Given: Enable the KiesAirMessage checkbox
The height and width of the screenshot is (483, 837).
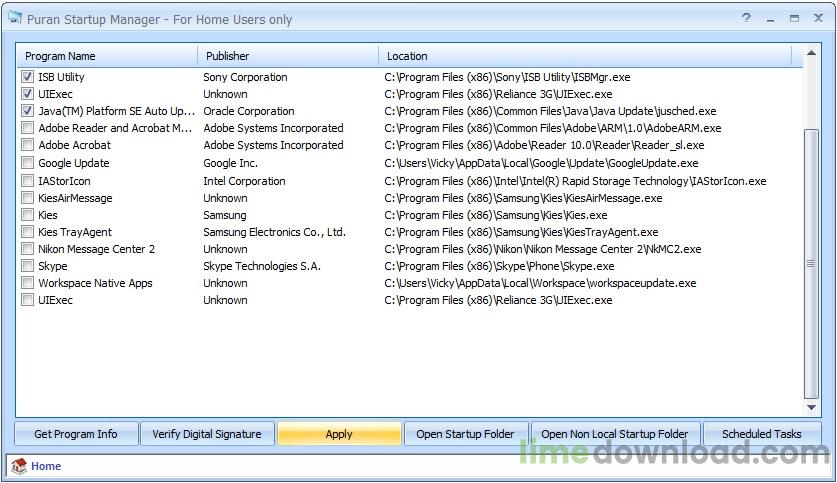Looking at the screenshot, I should (x=27, y=198).
